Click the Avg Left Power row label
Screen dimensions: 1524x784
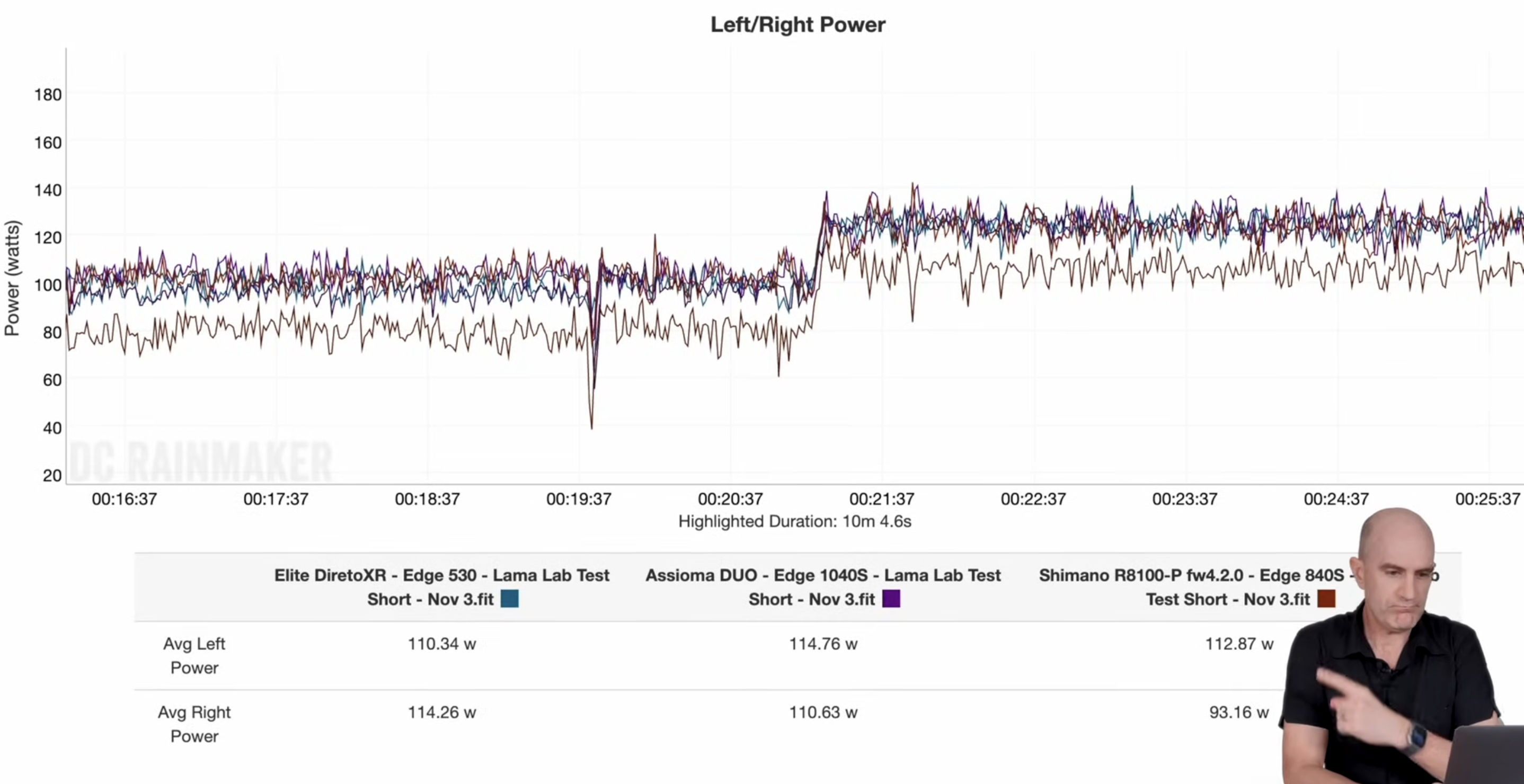[x=194, y=655]
